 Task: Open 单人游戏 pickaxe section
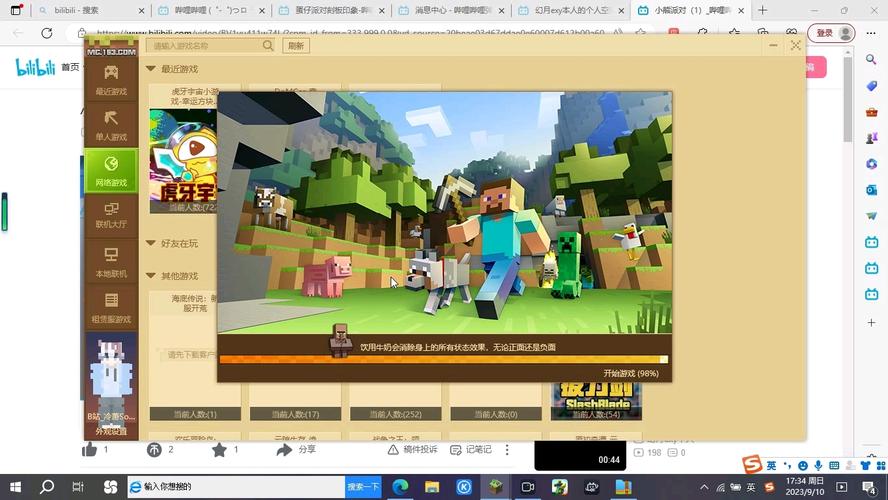(111, 126)
